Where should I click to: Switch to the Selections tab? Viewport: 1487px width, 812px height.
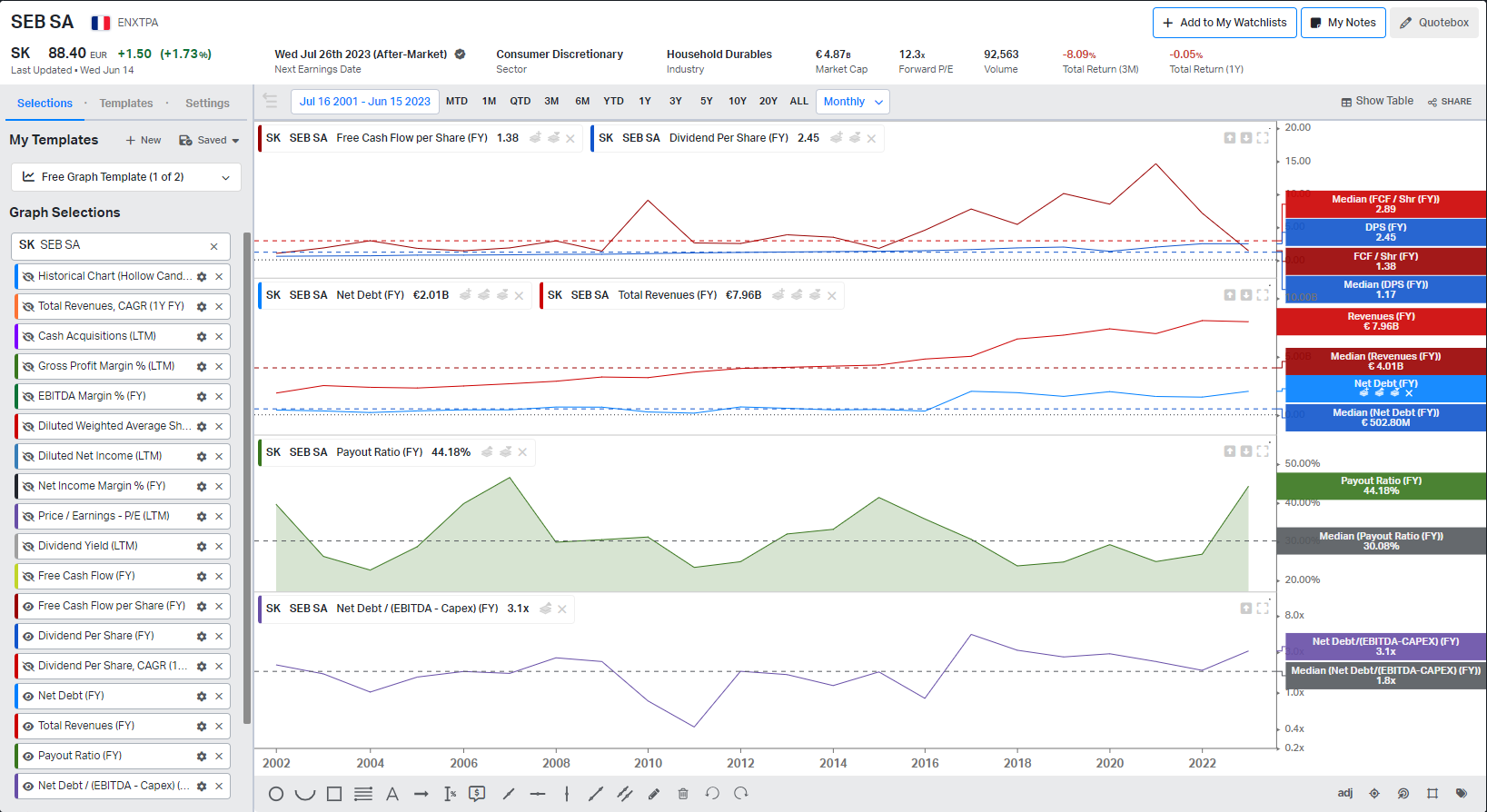click(x=45, y=104)
